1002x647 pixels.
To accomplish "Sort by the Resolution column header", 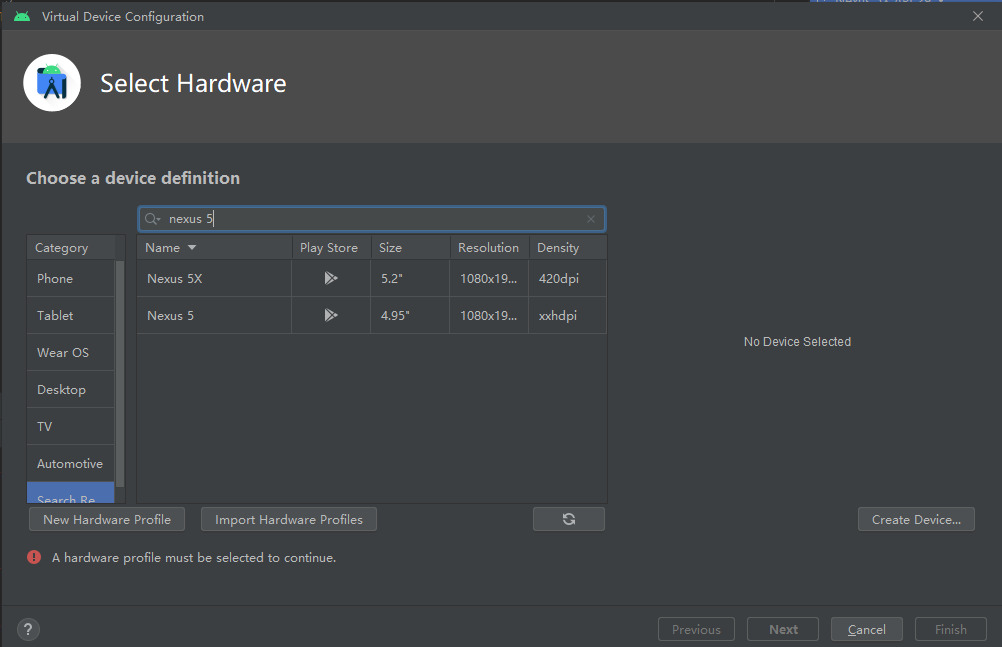I will point(489,247).
